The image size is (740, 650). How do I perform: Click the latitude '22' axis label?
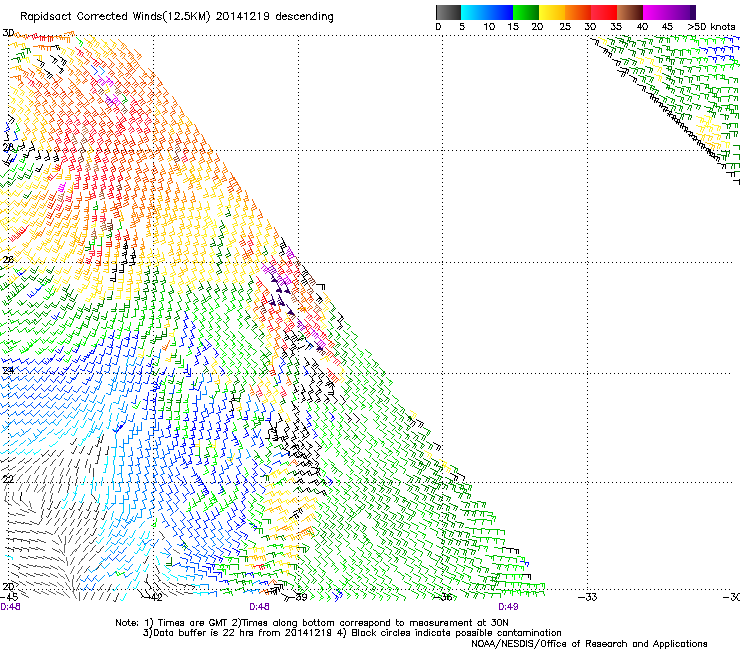(8, 480)
